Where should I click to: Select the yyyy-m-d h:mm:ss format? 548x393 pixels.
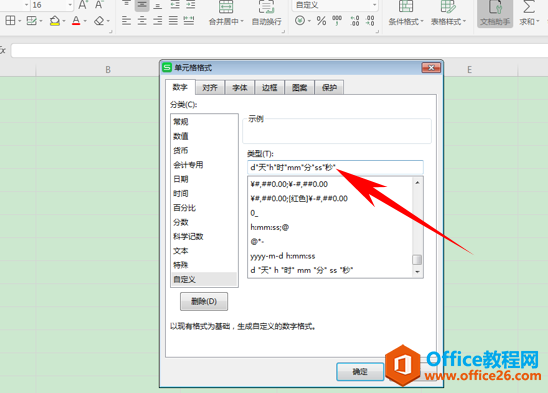click(x=330, y=256)
